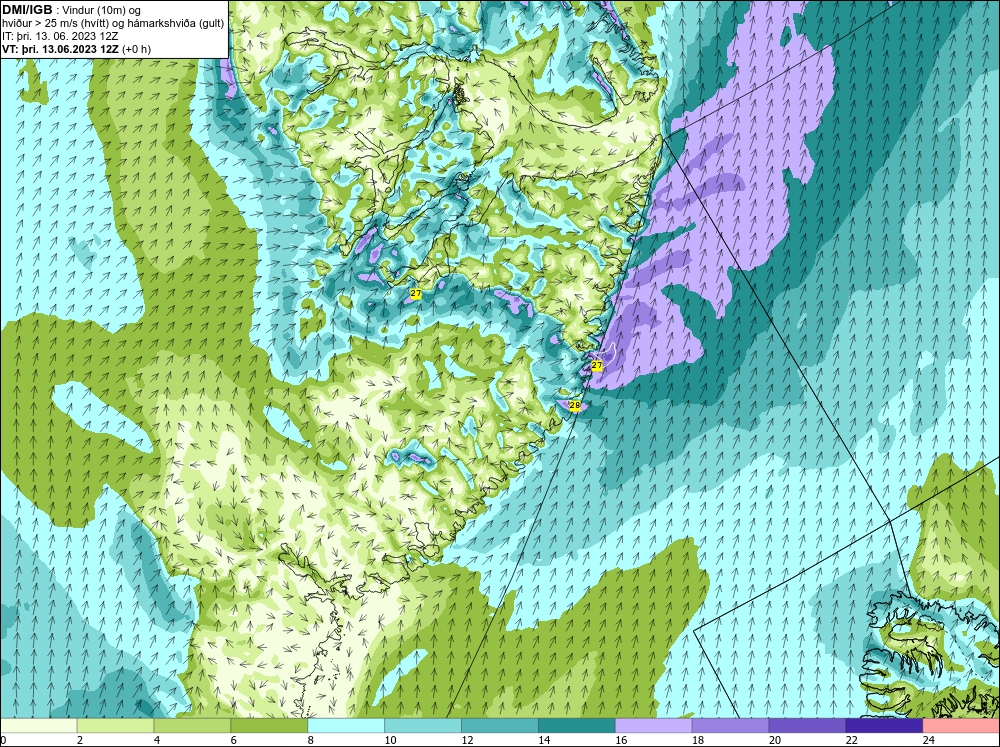Click the pale yellow 0–2 m/s legend swatch
Screen dimensions: 1000x747
[x=38, y=726]
